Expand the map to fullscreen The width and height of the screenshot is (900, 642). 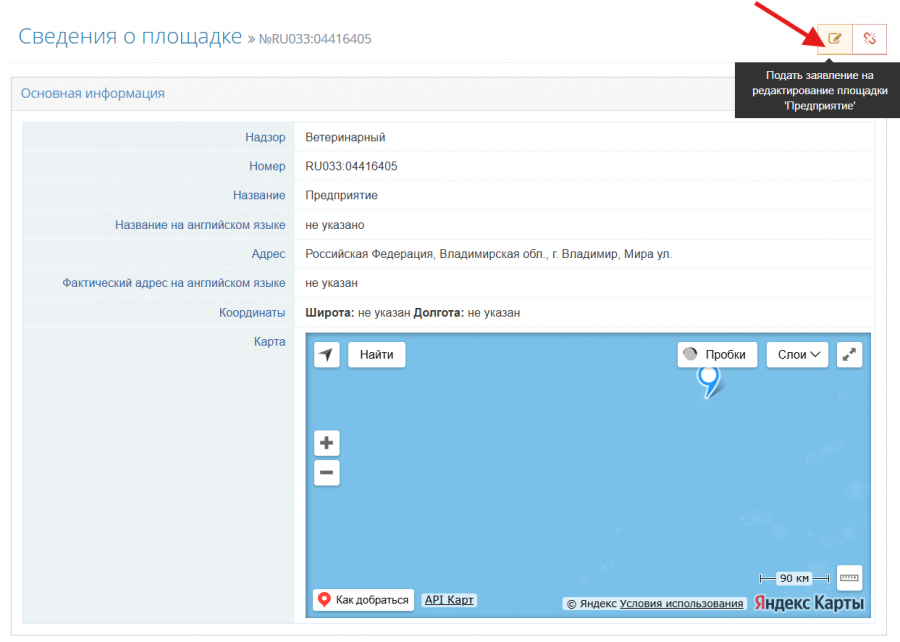coord(849,354)
